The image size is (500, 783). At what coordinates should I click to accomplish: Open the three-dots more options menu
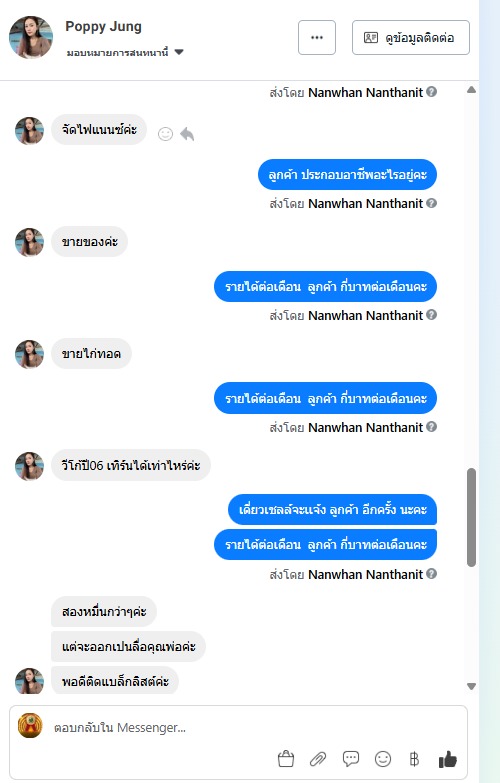pyautogui.click(x=317, y=37)
